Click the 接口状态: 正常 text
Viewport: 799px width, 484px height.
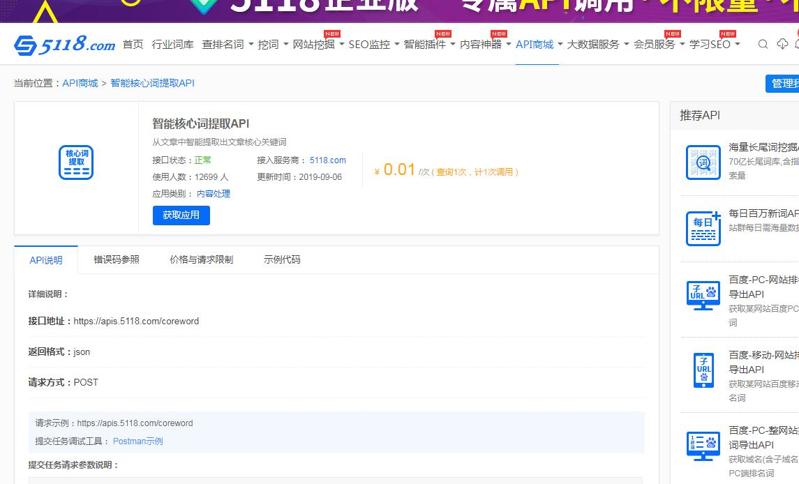coord(181,160)
